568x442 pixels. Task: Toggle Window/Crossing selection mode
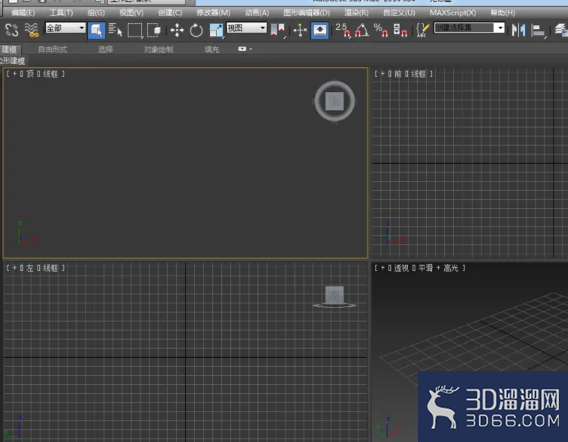154,30
